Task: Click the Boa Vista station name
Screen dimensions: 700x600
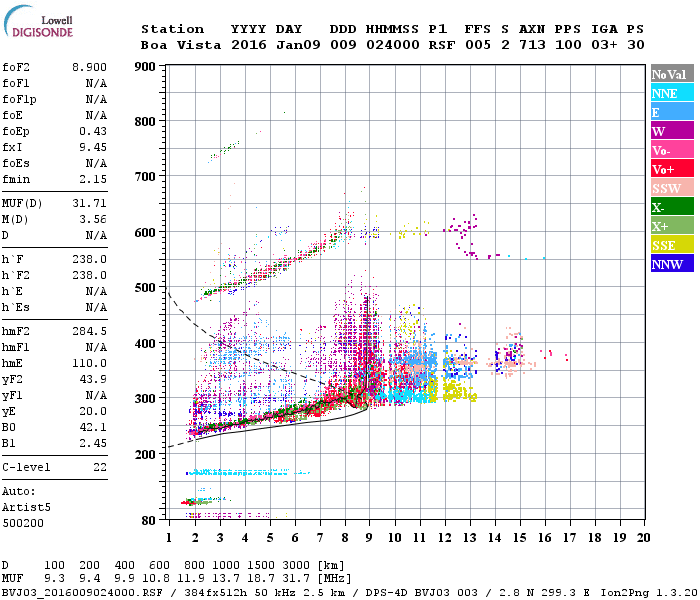Action: [181, 45]
